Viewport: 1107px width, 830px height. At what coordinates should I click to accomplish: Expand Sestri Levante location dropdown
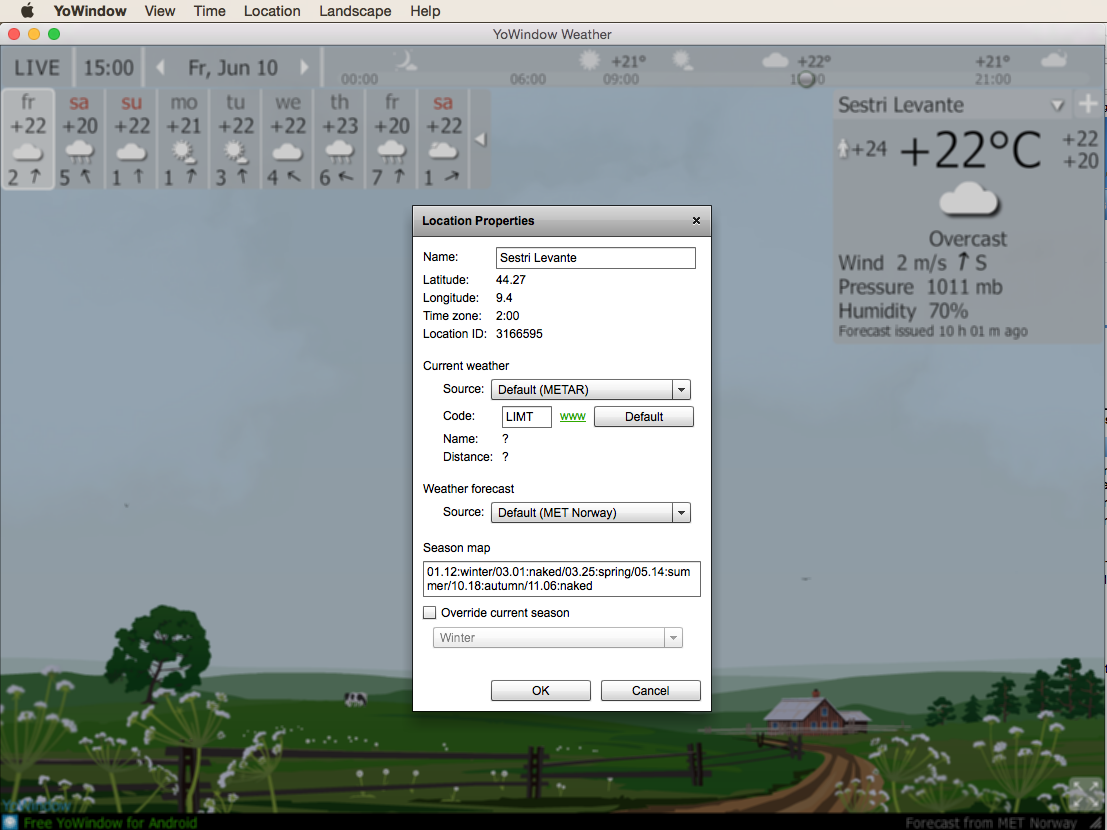[x=1057, y=106]
